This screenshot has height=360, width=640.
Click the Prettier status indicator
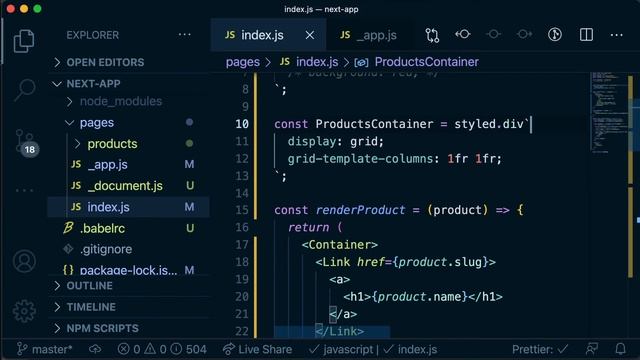pyautogui.click(x=540, y=349)
